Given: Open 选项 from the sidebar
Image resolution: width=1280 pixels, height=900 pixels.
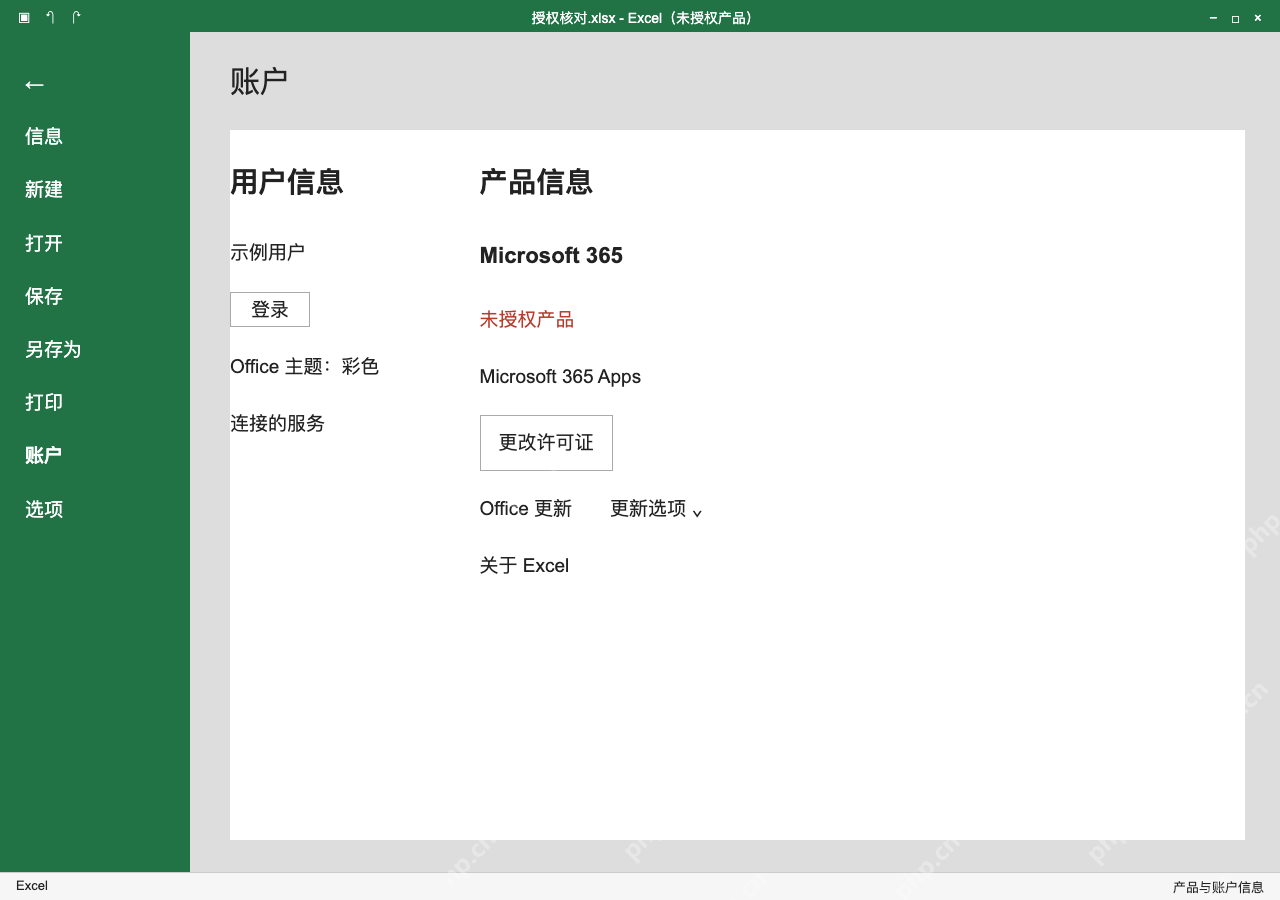Looking at the screenshot, I should pos(44,509).
